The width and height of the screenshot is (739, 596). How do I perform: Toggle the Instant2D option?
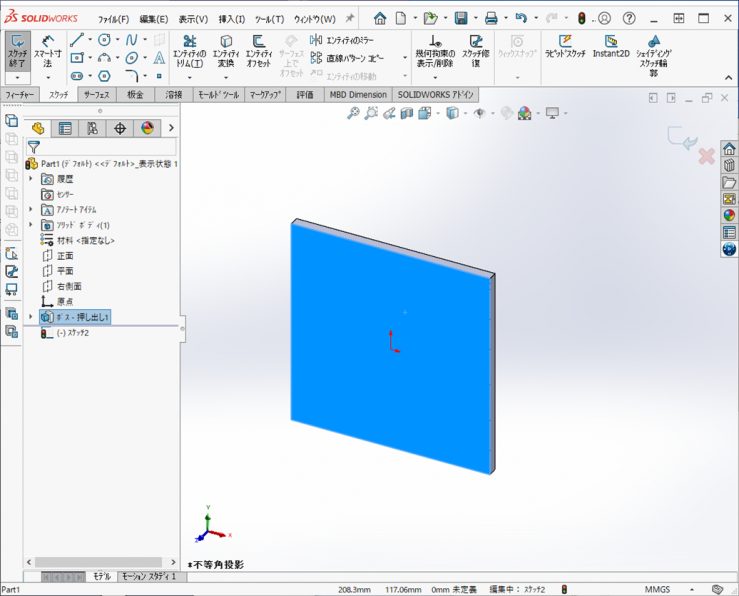610,48
